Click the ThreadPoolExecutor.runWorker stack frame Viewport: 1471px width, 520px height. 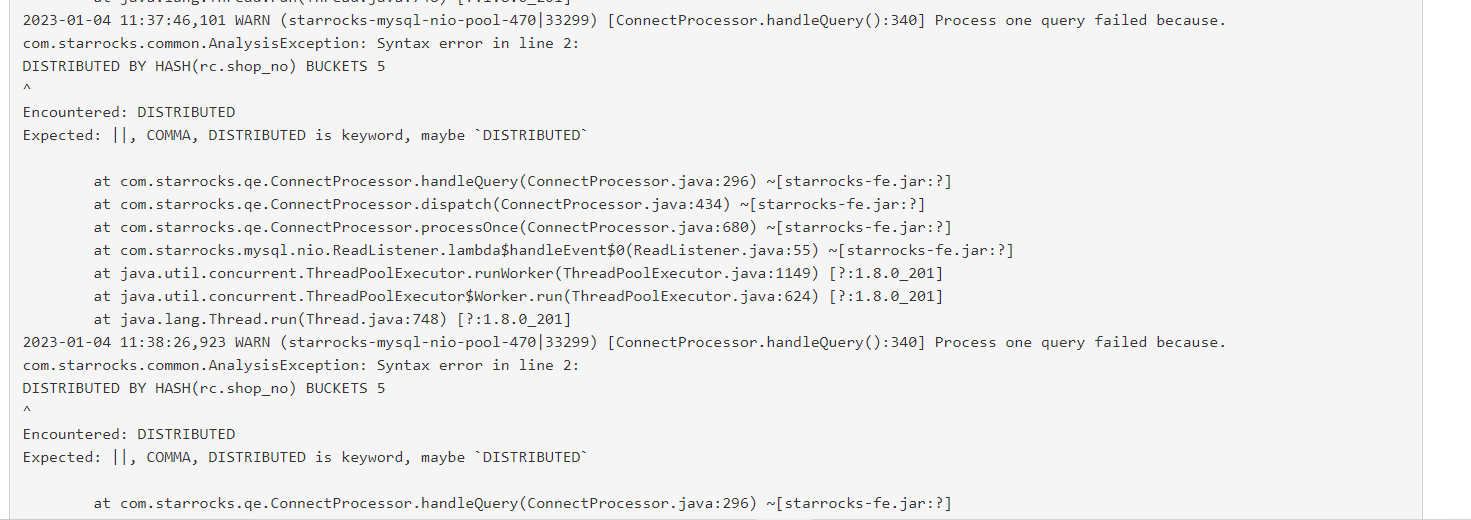518,273
